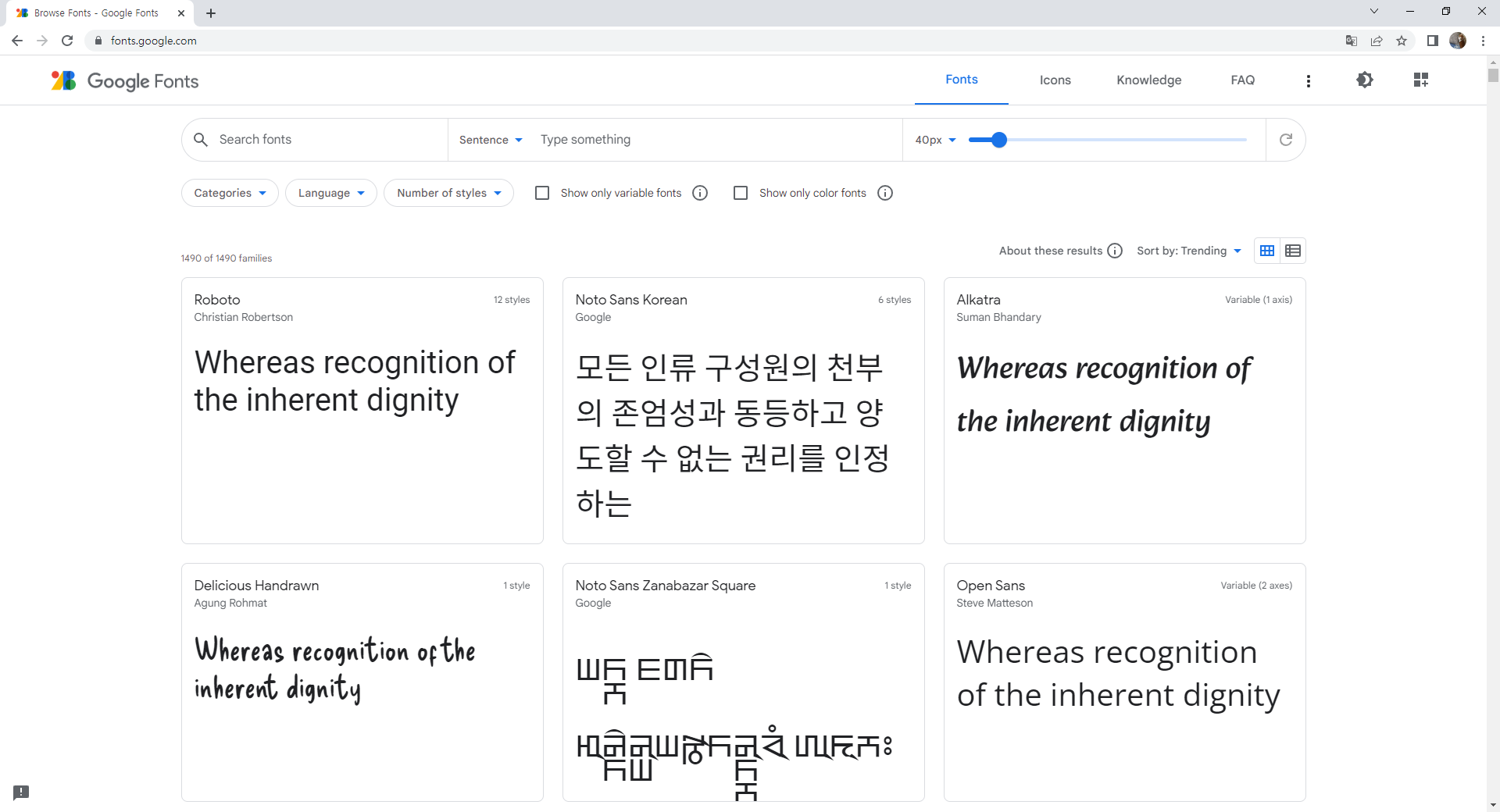Click the About these results info icon
Viewport: 1500px width, 812px height.
point(1115,251)
